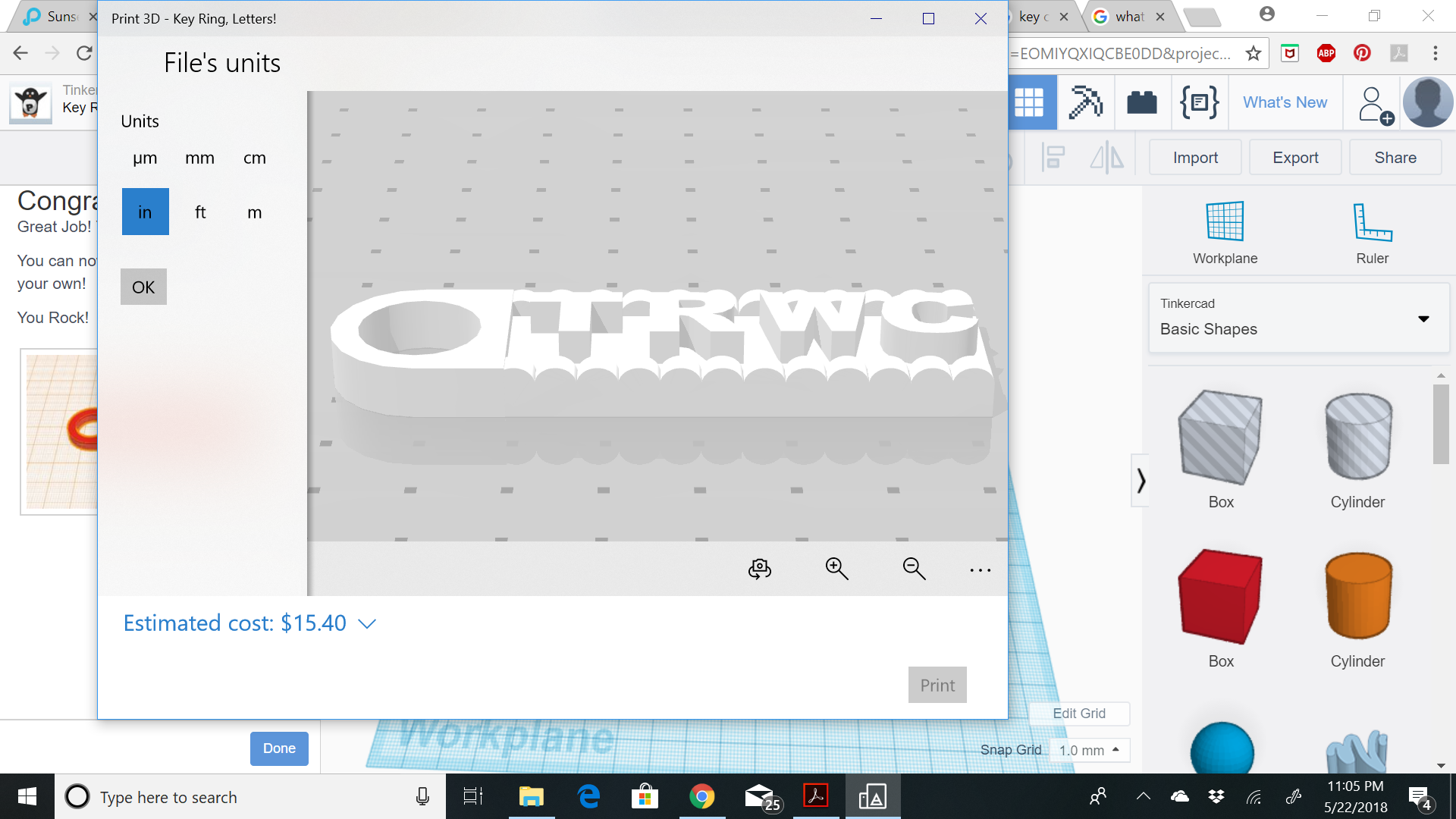Switch to the 'what' Google tab
This screenshot has width=1456, height=819.
click(1128, 17)
